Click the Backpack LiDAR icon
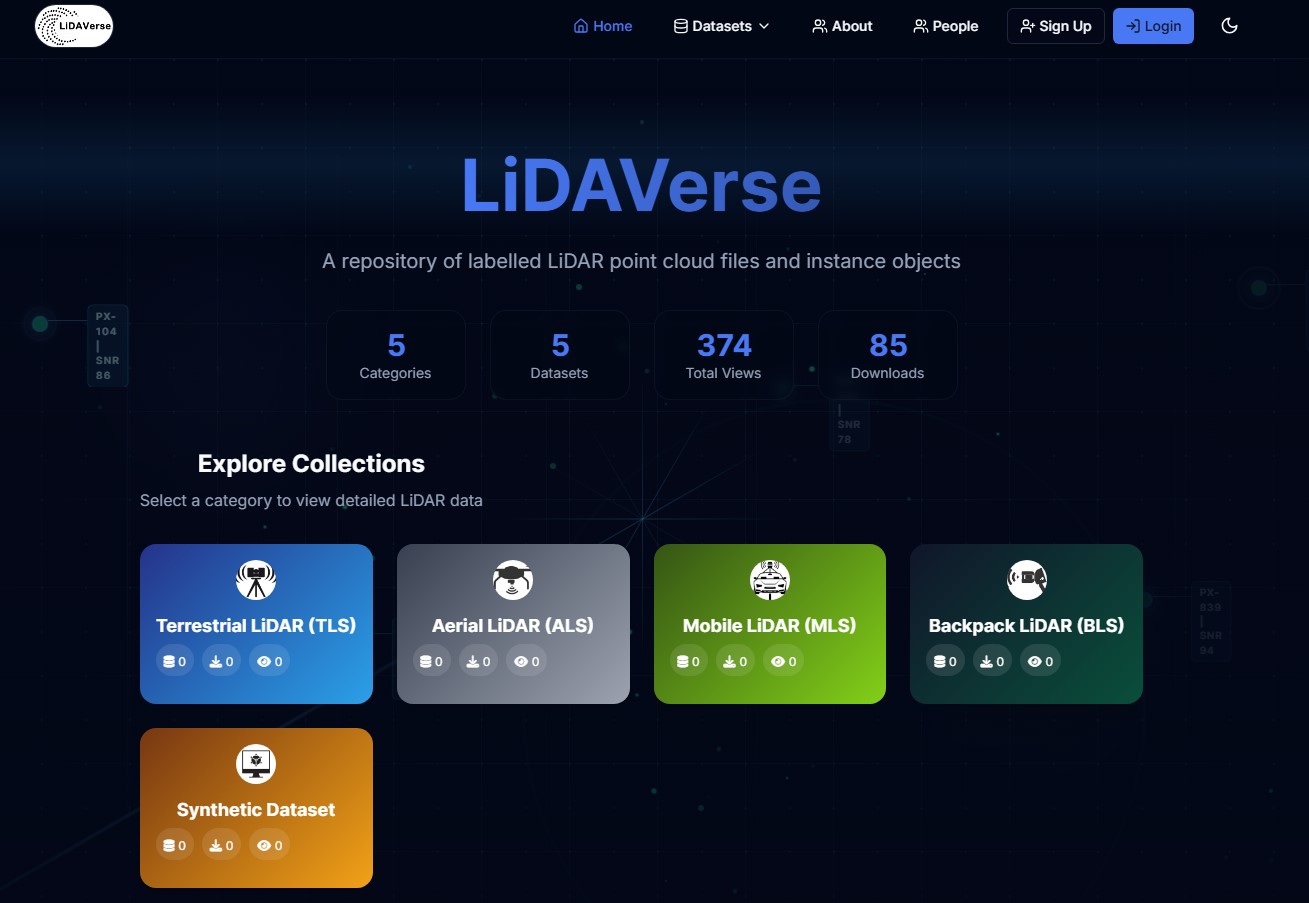Viewport: 1309px width, 903px height. (x=1027, y=580)
